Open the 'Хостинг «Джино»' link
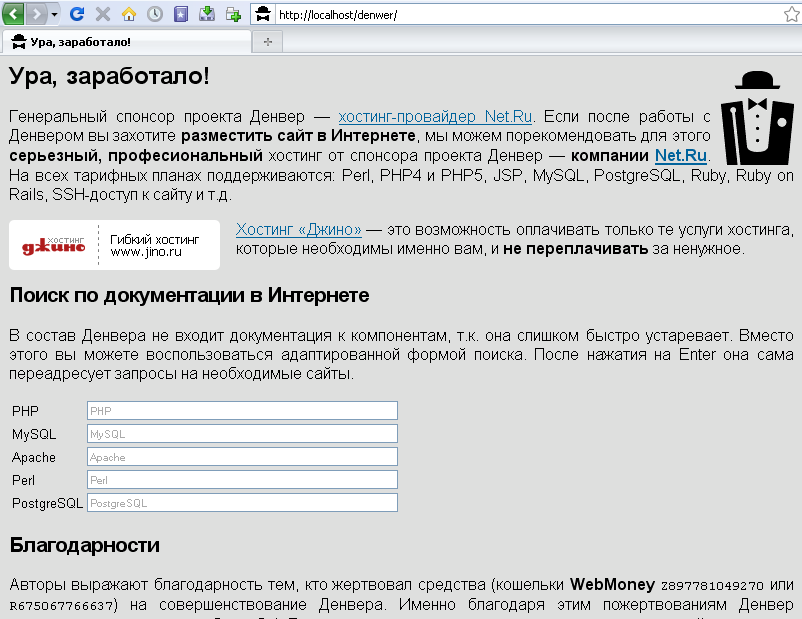The width and height of the screenshot is (802, 619). 299,230
